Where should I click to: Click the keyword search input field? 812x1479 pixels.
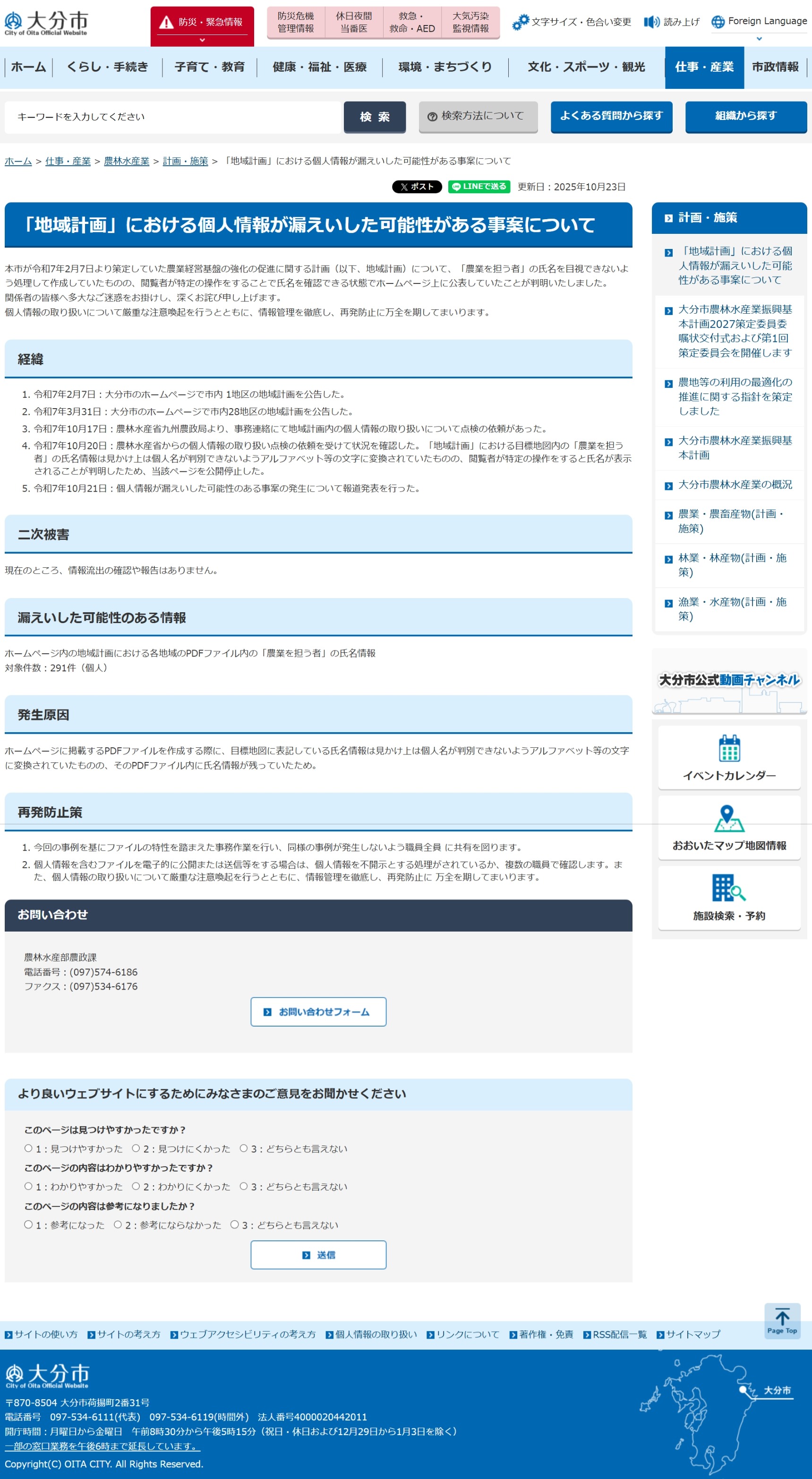coord(172,117)
